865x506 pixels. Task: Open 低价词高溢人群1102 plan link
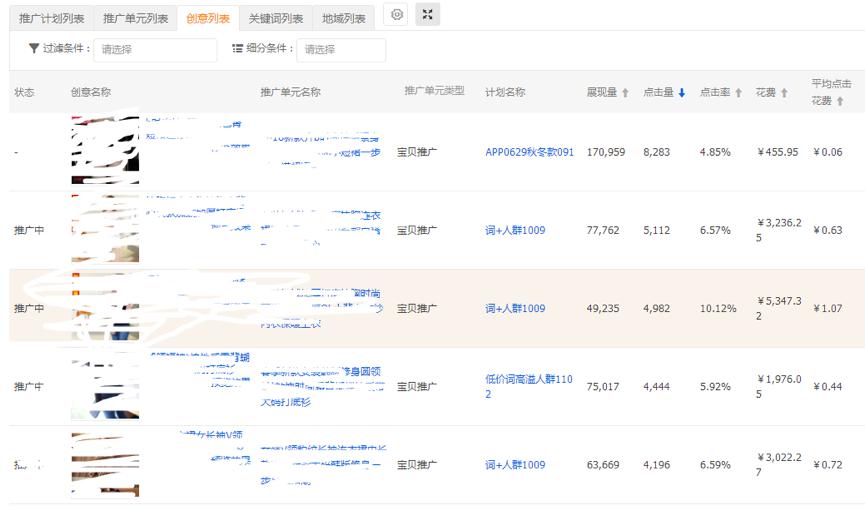coord(529,386)
